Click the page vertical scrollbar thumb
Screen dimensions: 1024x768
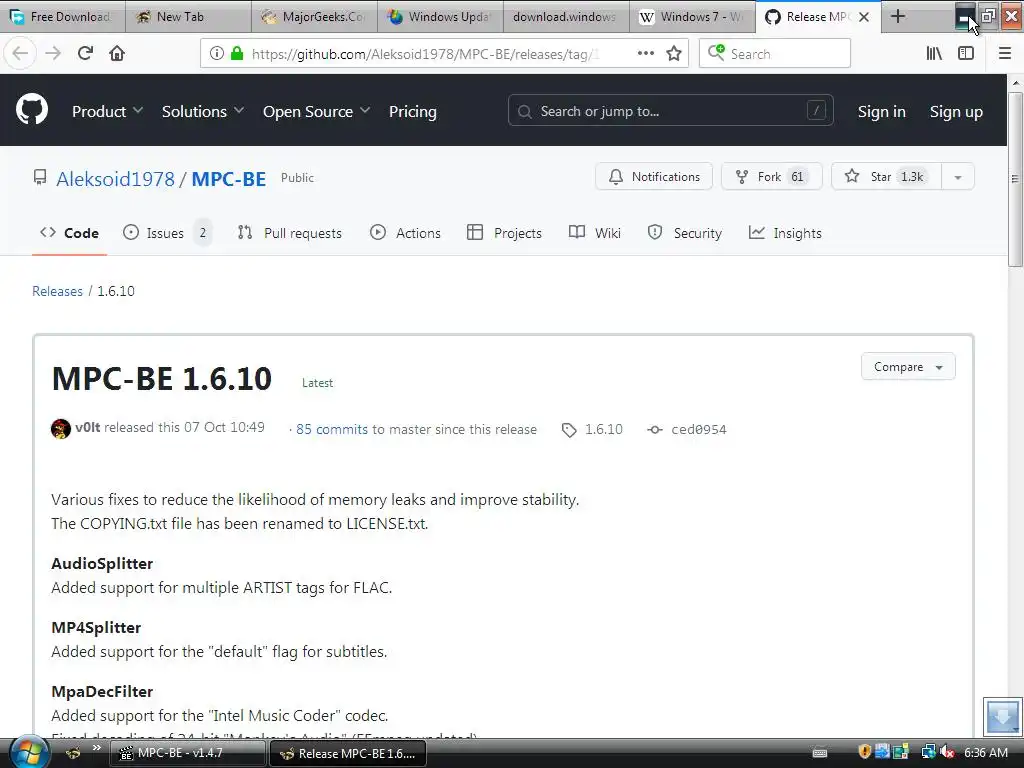(x=1015, y=179)
